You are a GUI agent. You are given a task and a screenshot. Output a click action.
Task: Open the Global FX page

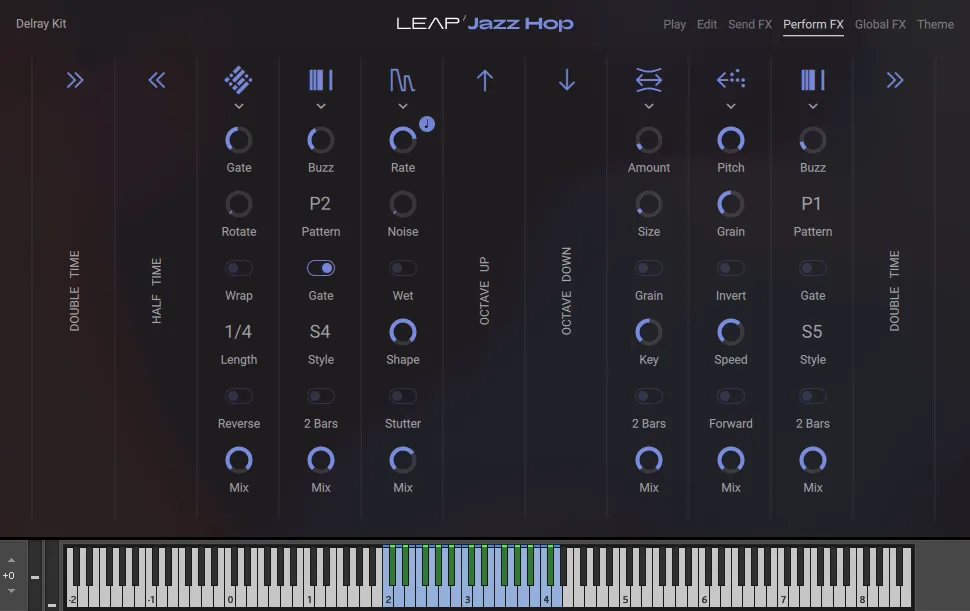pyautogui.click(x=880, y=24)
